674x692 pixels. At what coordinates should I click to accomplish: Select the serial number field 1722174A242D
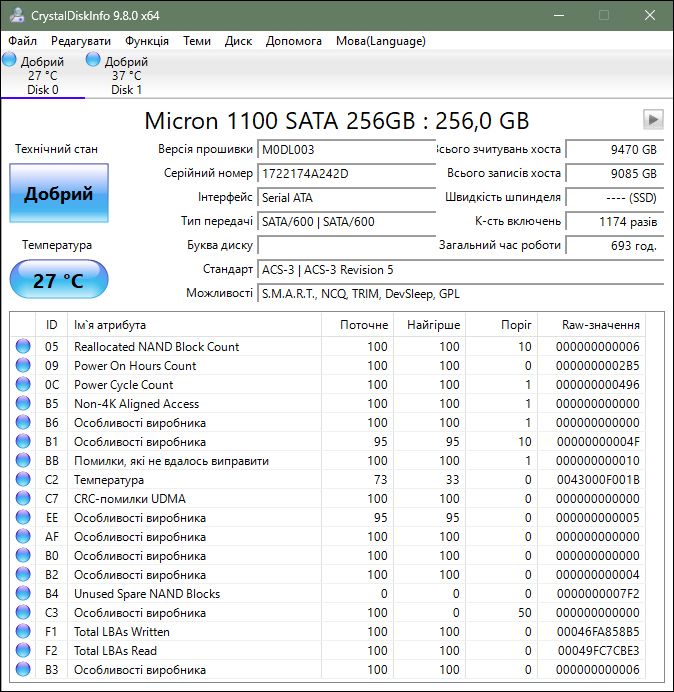(346, 173)
